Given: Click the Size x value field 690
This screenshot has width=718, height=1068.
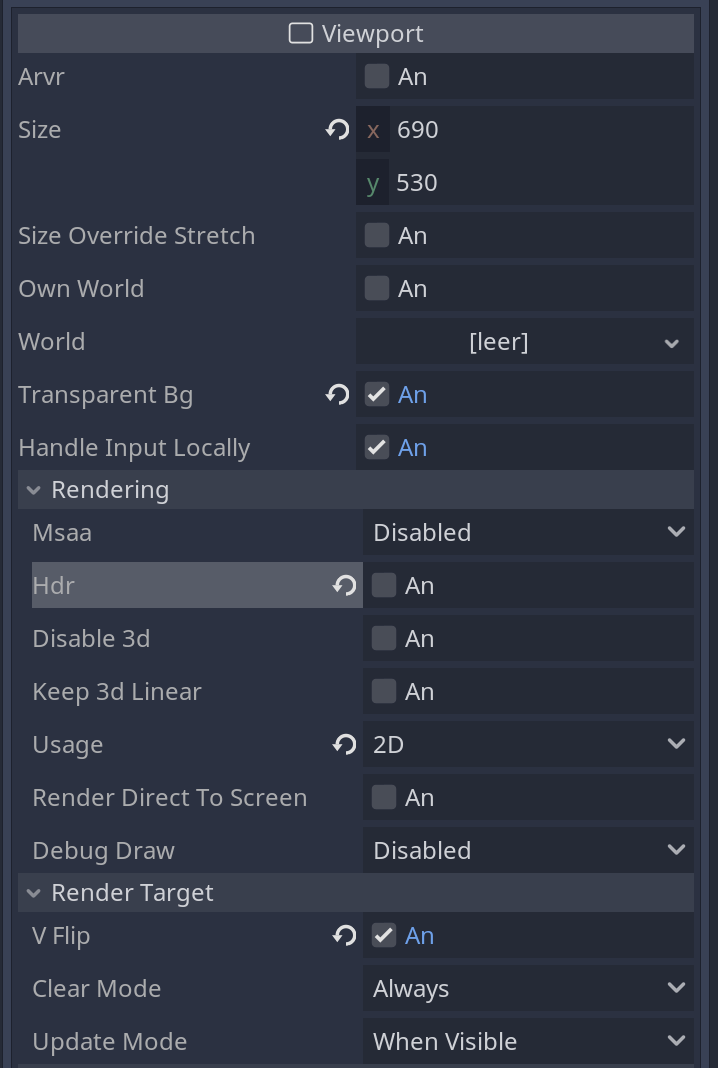Looking at the screenshot, I should point(542,129).
